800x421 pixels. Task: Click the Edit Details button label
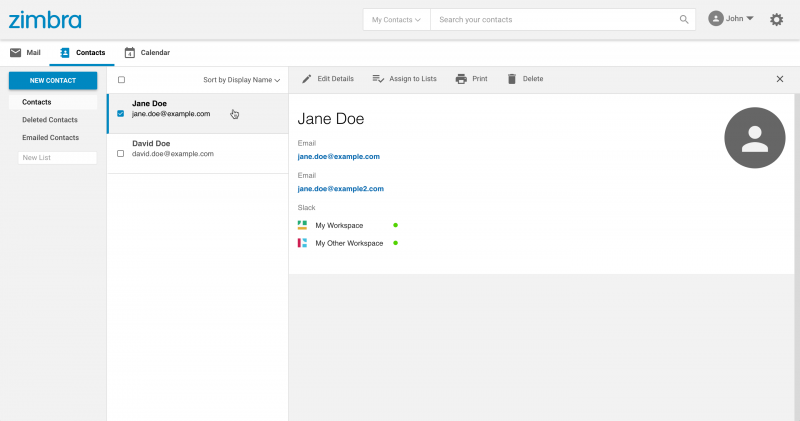coord(335,79)
